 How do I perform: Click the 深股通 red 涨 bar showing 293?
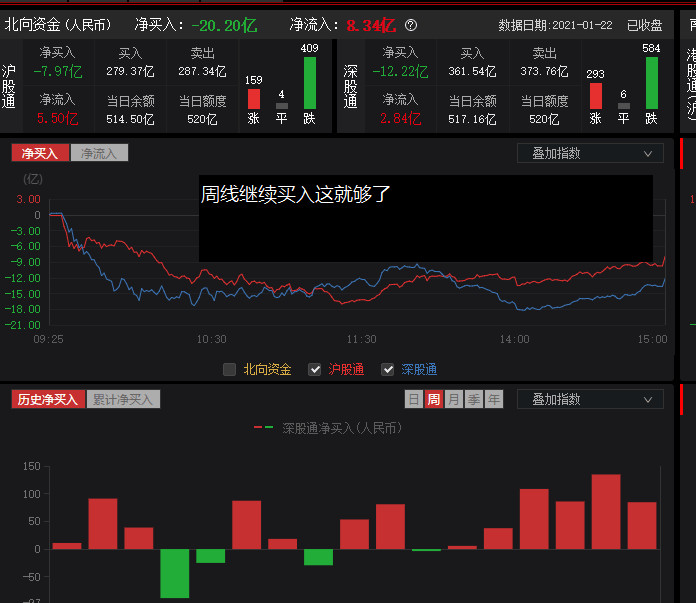596,95
